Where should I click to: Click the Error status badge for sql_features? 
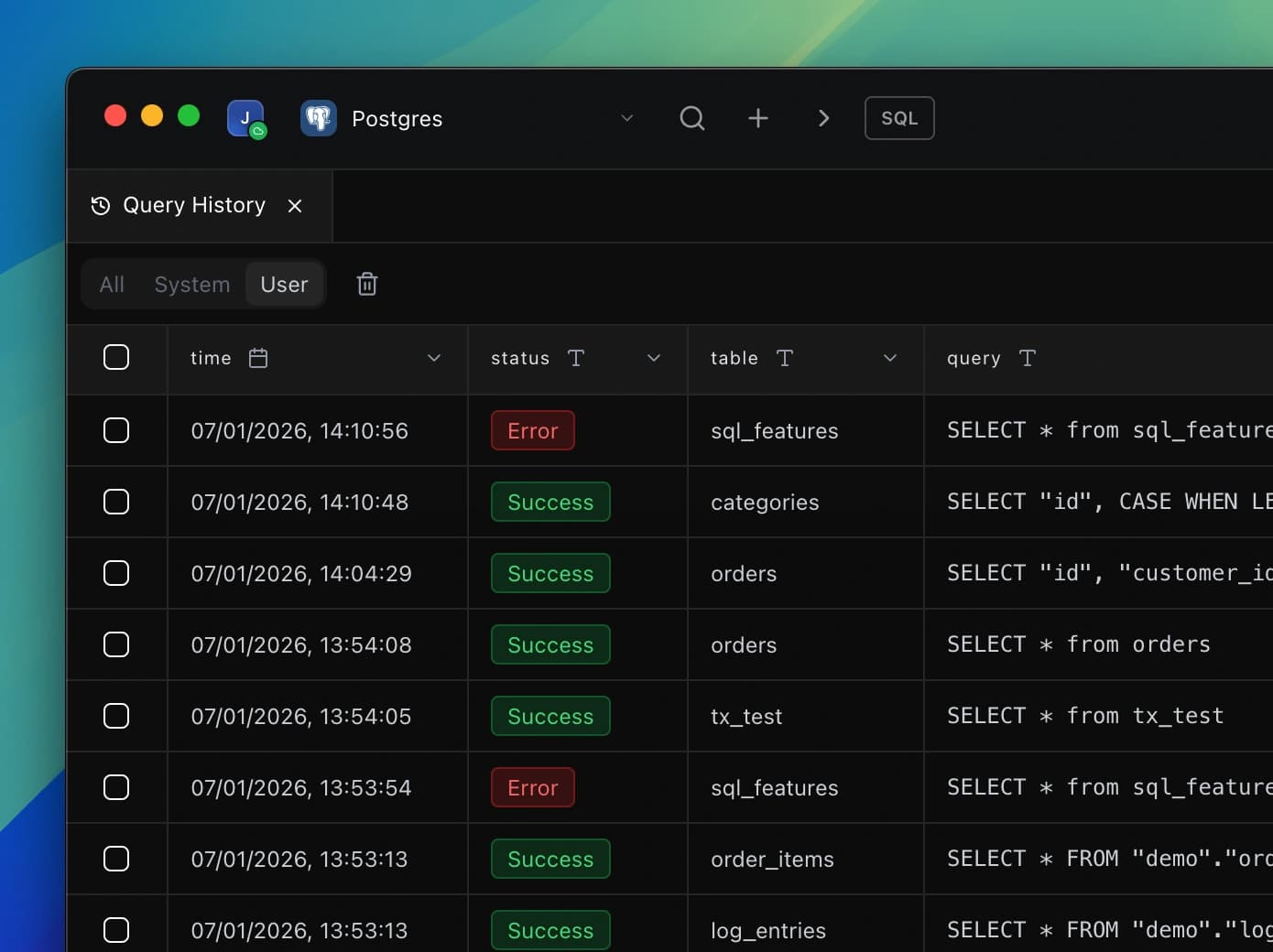click(x=532, y=430)
